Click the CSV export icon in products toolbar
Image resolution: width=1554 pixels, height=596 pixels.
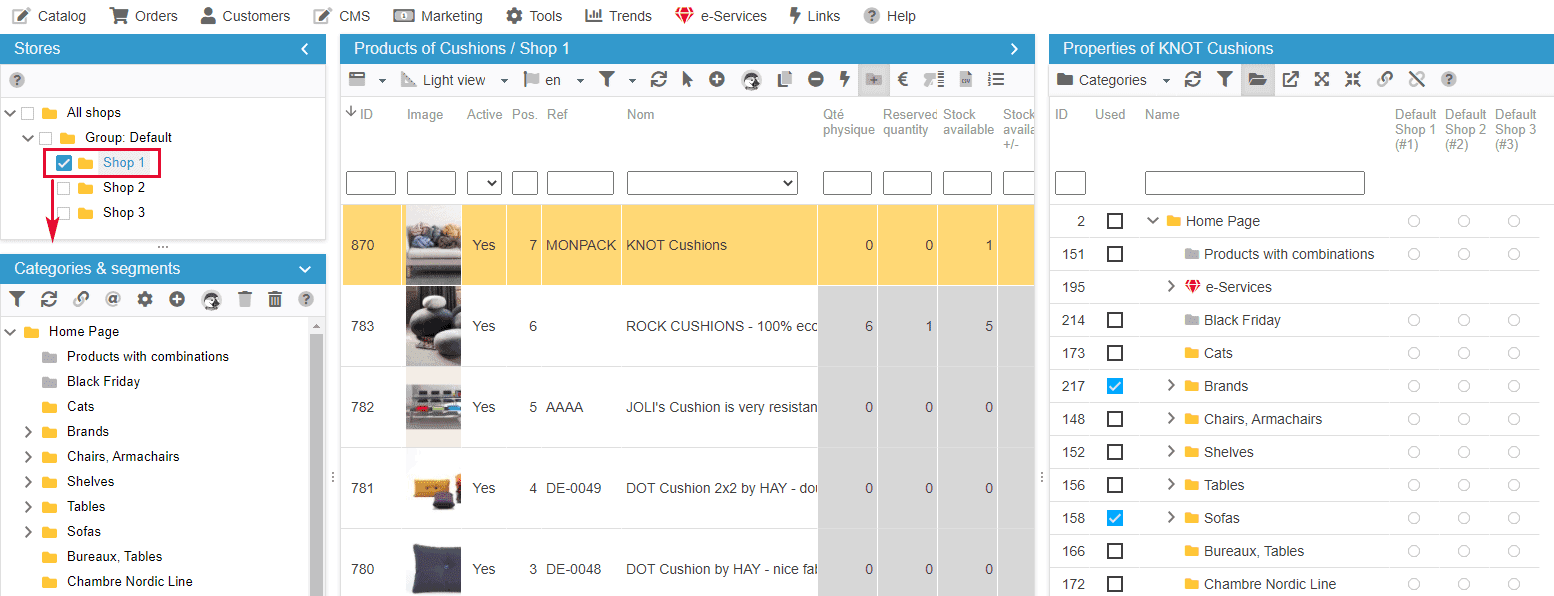[x=966, y=80]
